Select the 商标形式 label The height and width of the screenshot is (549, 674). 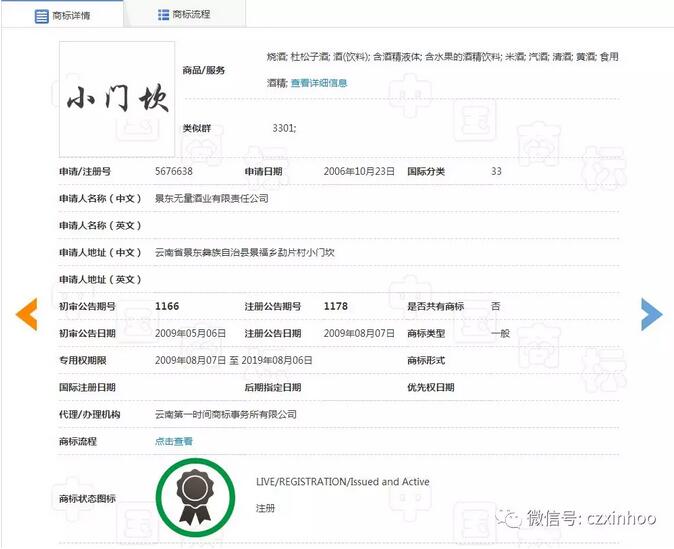pyautogui.click(x=426, y=360)
